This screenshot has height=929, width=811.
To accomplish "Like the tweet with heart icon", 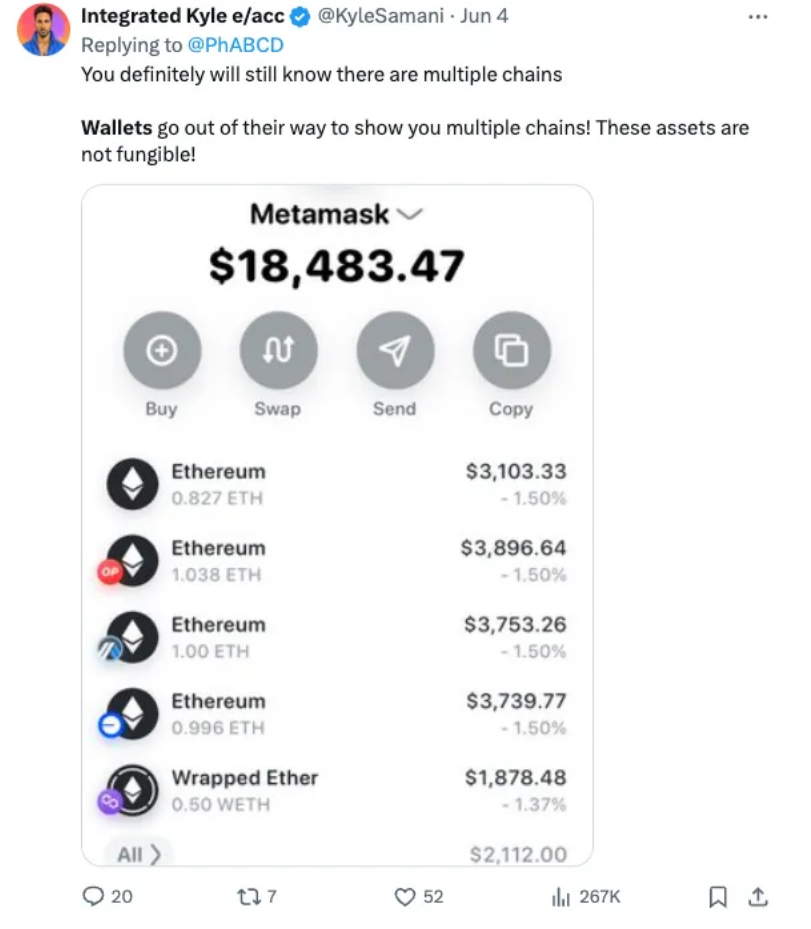I will click(405, 896).
